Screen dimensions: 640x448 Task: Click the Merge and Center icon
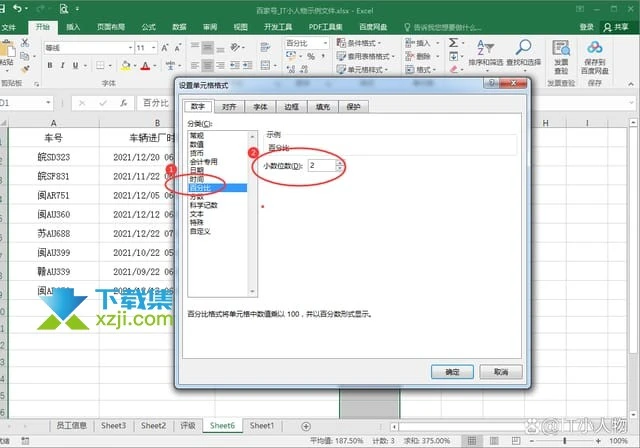click(x=265, y=65)
